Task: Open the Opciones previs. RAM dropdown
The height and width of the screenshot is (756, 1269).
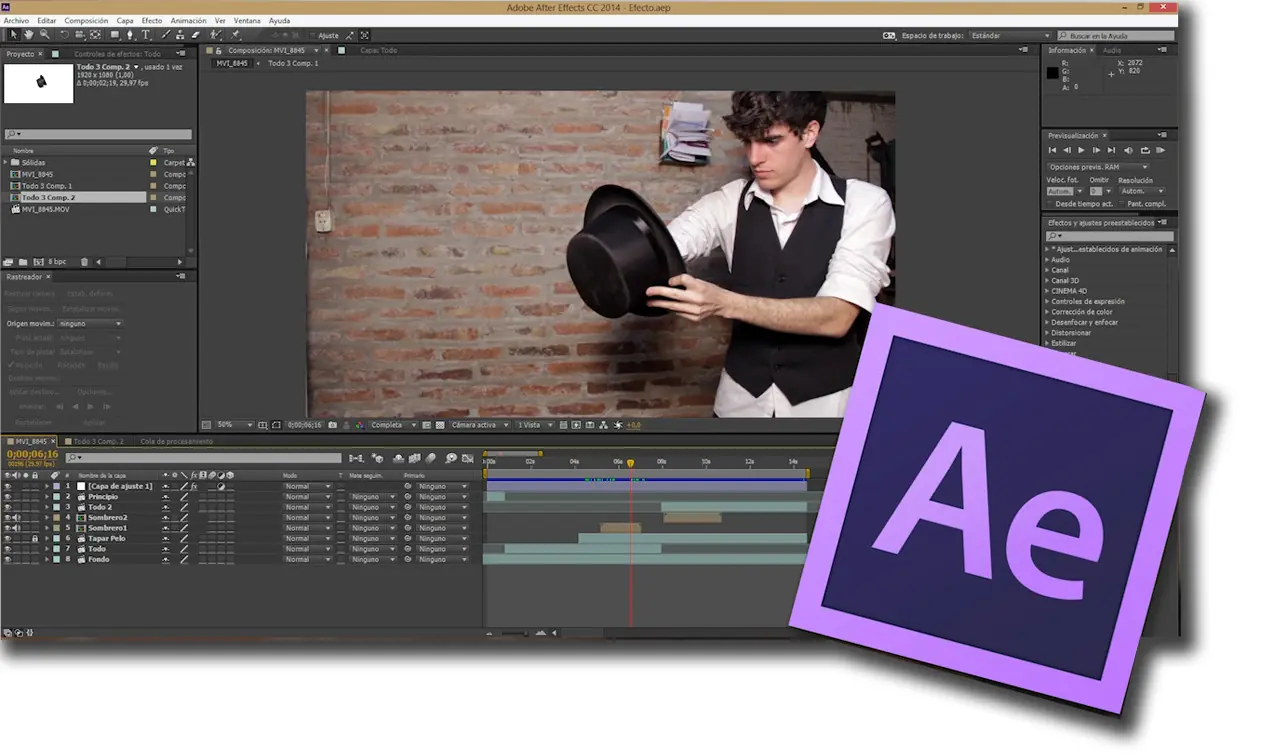Action: [x=1097, y=167]
